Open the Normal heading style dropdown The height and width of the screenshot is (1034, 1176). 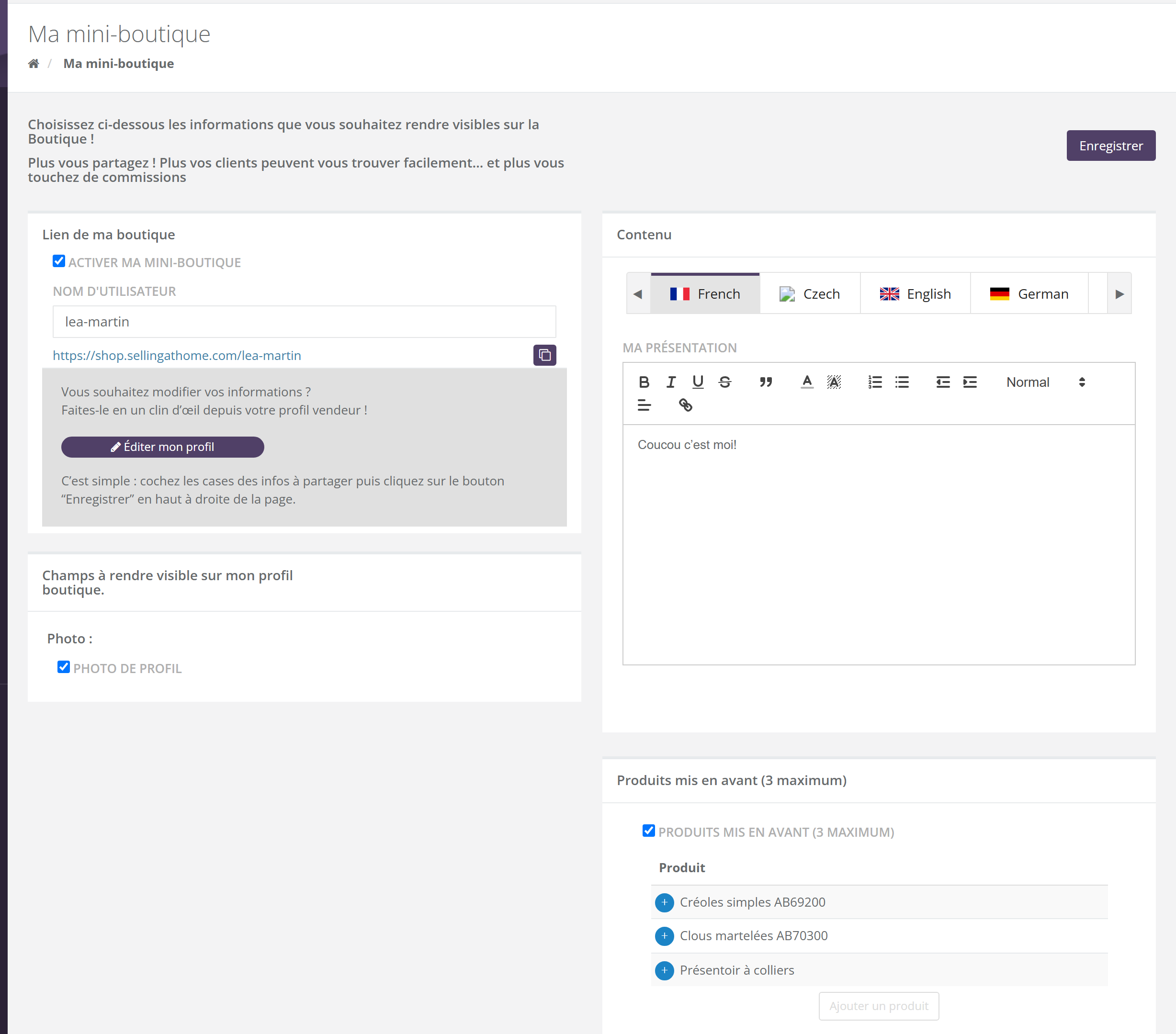point(1045,382)
